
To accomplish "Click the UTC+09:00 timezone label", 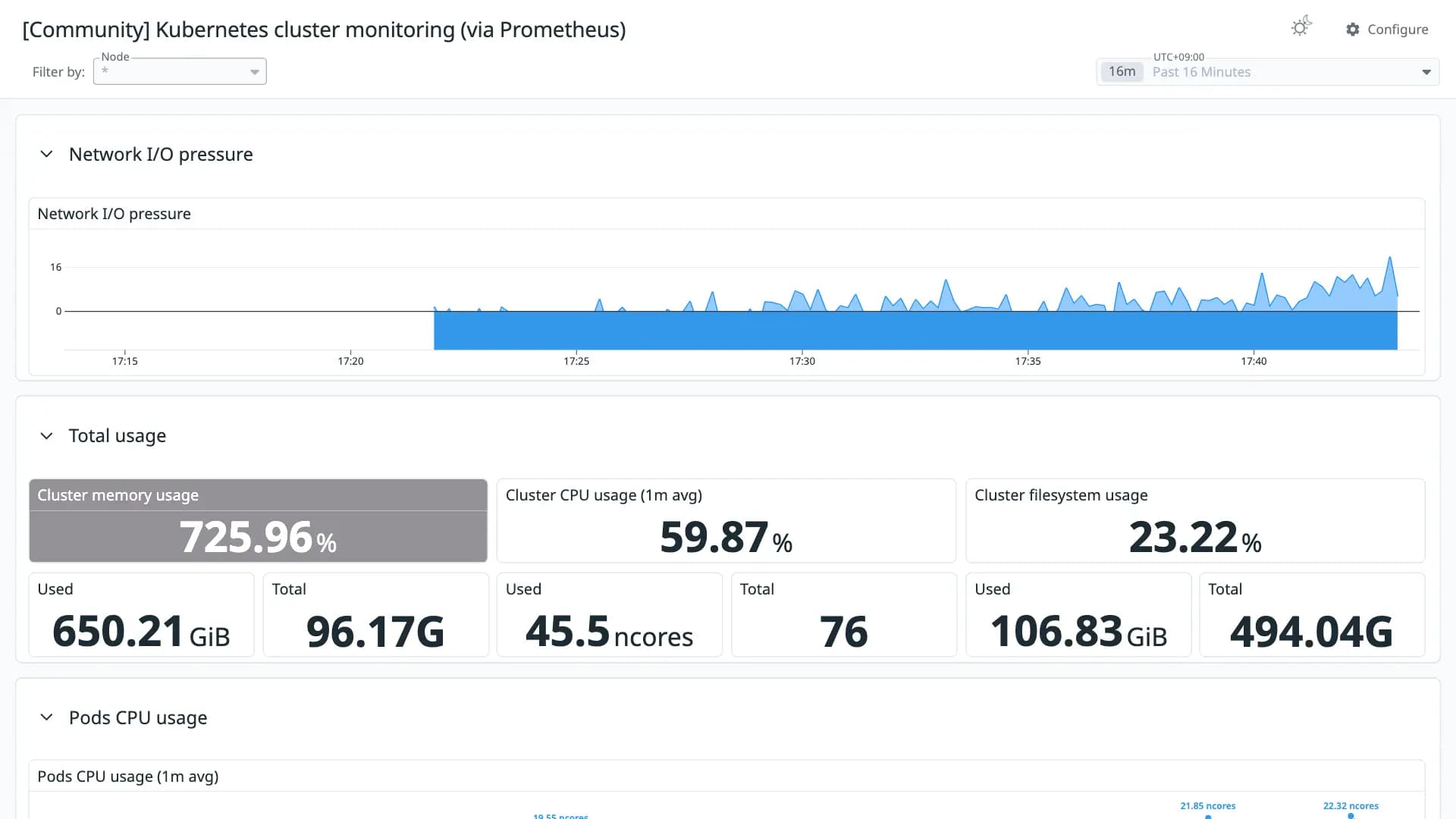I will click(1178, 57).
